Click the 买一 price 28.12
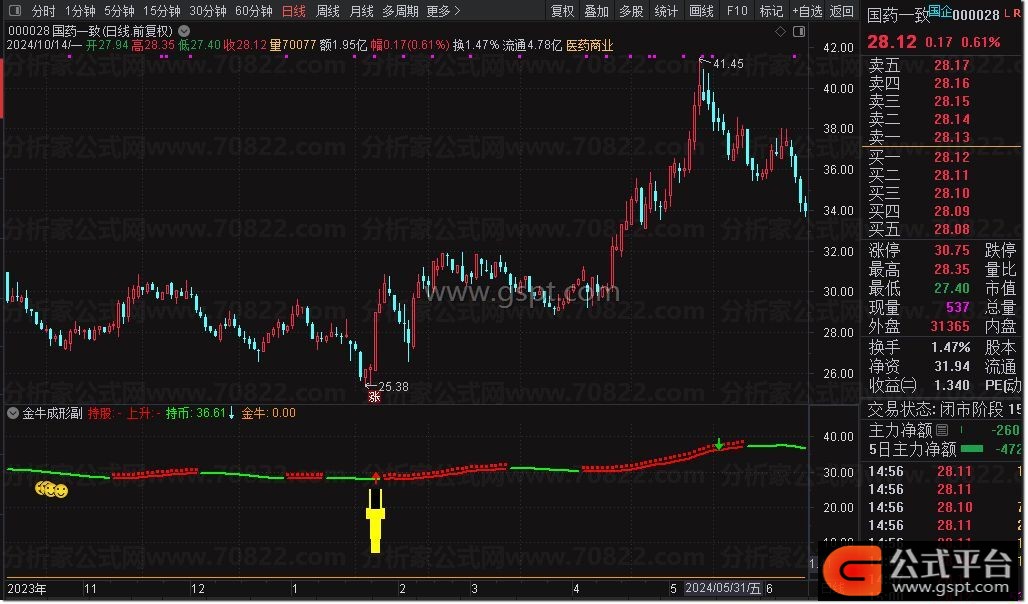Image resolution: width=1028 pixels, height=604 pixels. tap(951, 157)
